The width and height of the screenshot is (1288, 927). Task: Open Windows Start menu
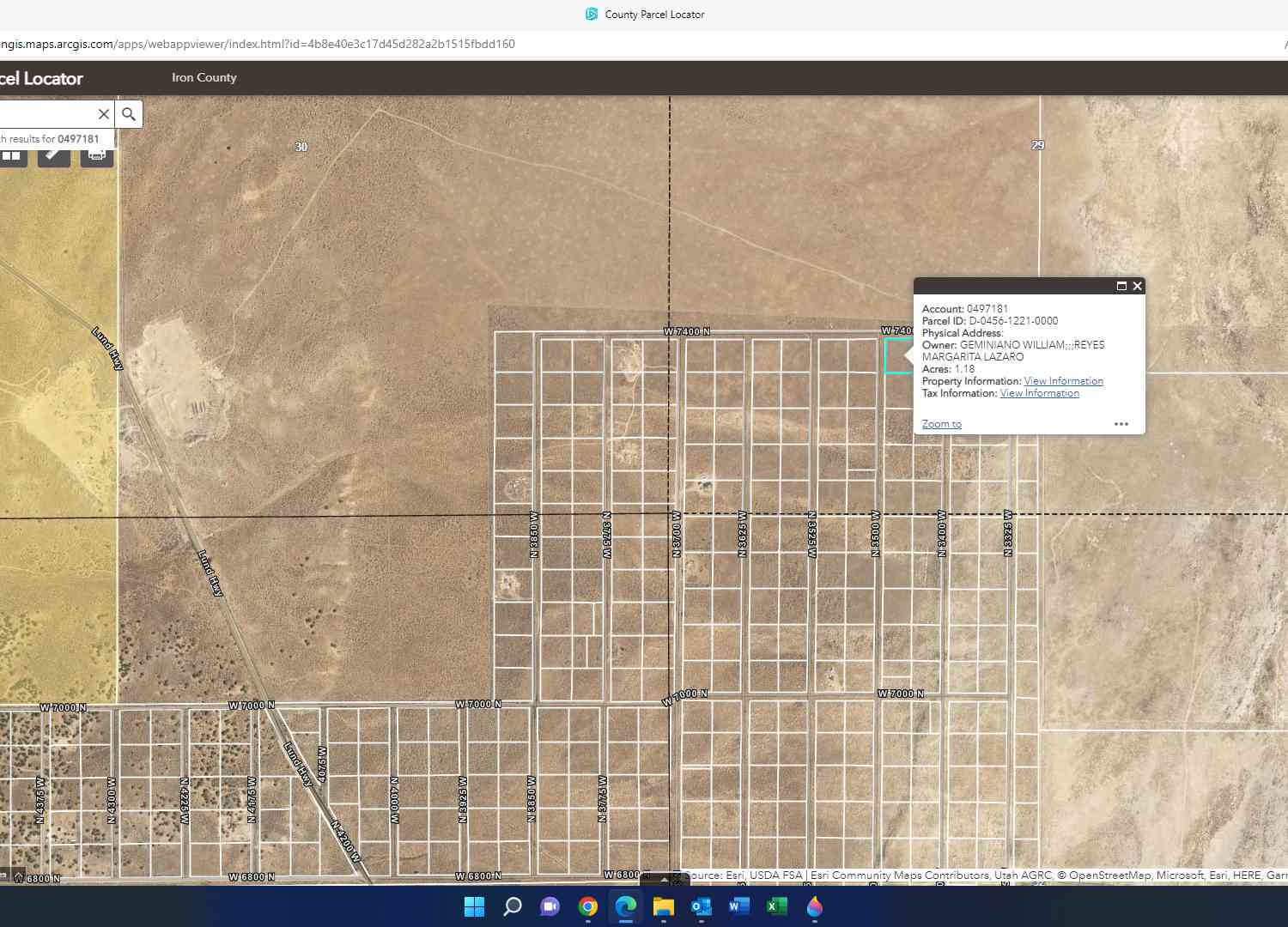474,906
